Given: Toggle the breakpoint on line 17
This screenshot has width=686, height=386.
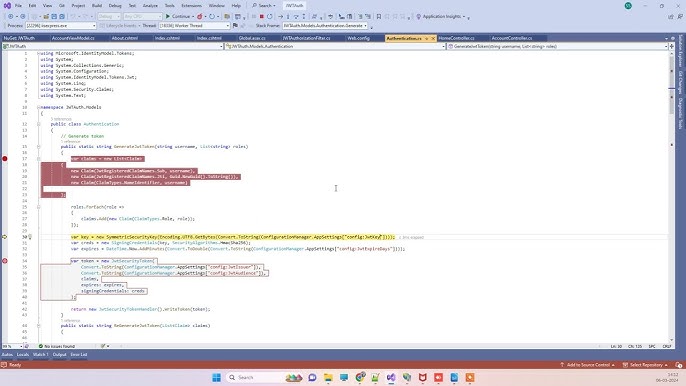Looking at the screenshot, I should click(5, 158).
